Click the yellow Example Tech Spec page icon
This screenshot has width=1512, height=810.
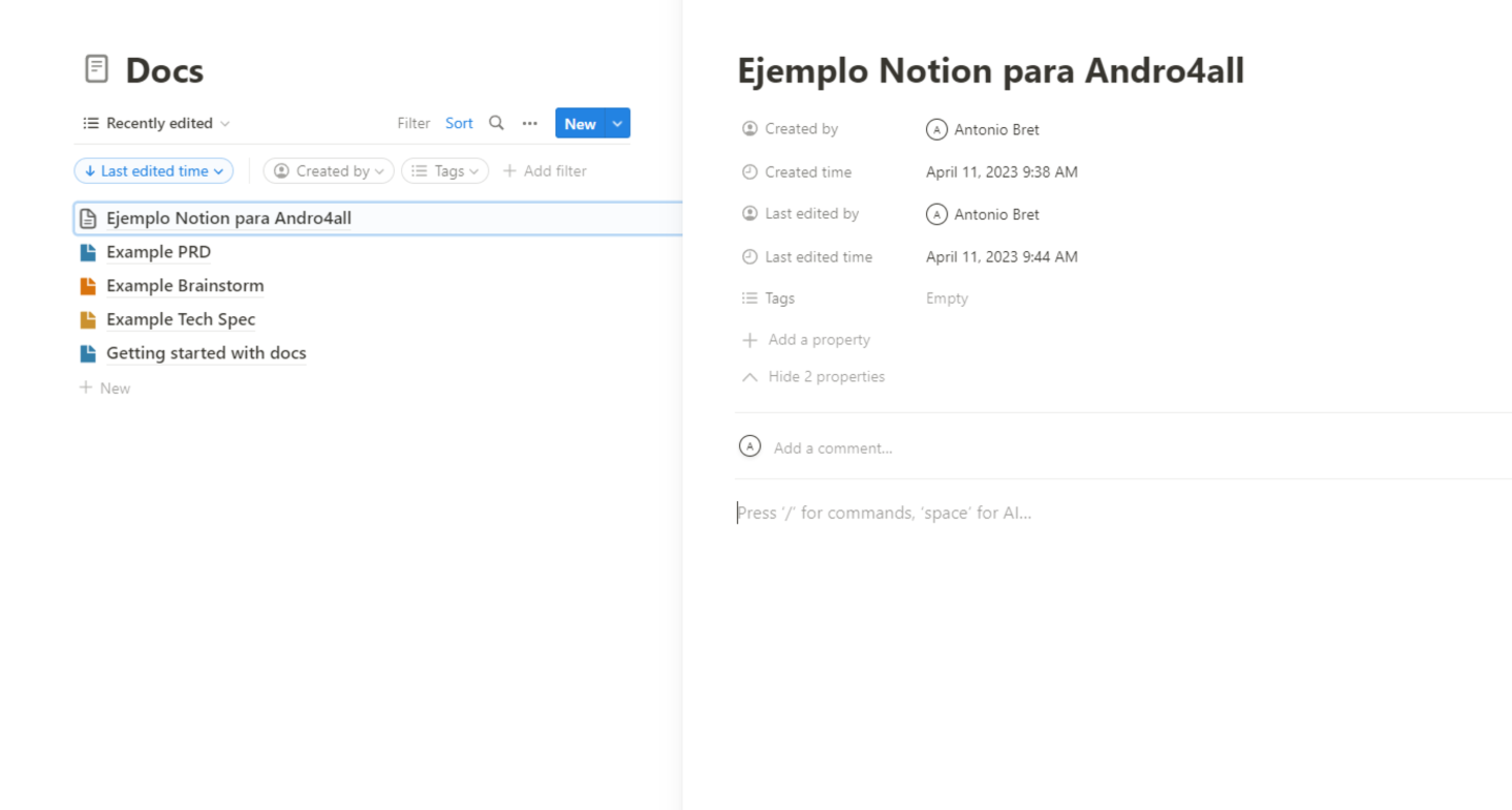[88, 320]
